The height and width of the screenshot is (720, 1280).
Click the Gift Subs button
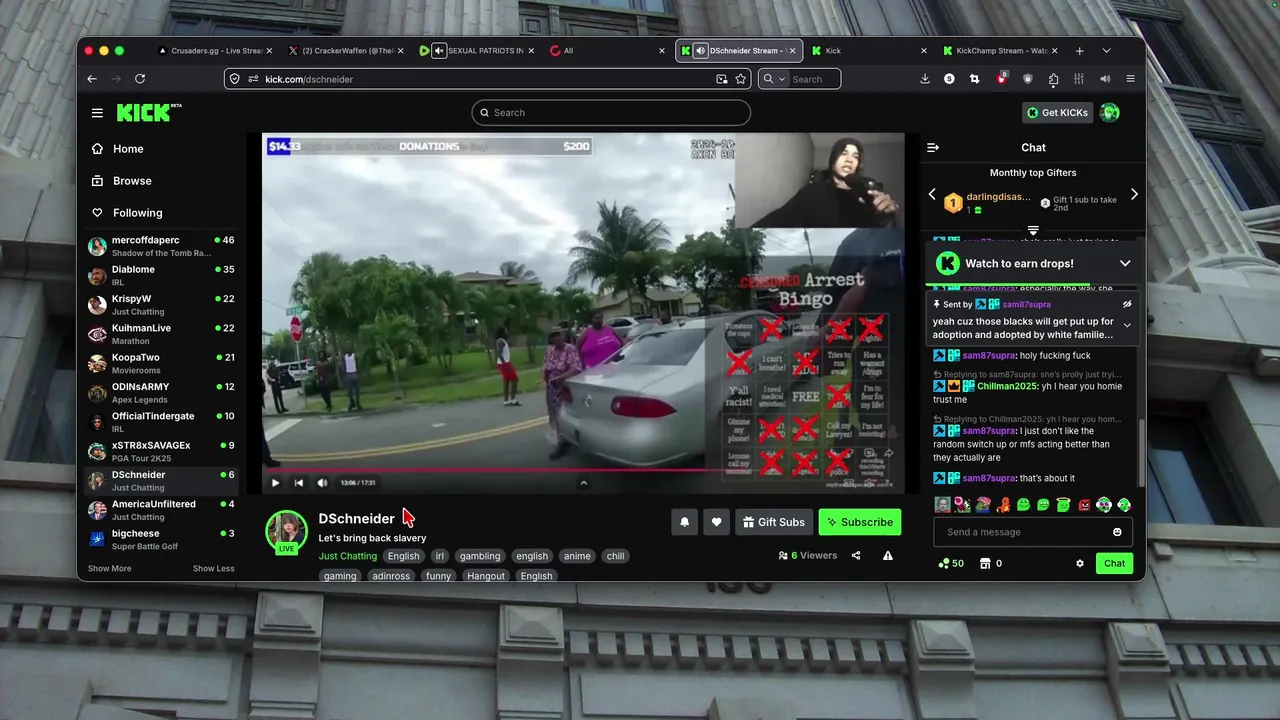coord(774,522)
